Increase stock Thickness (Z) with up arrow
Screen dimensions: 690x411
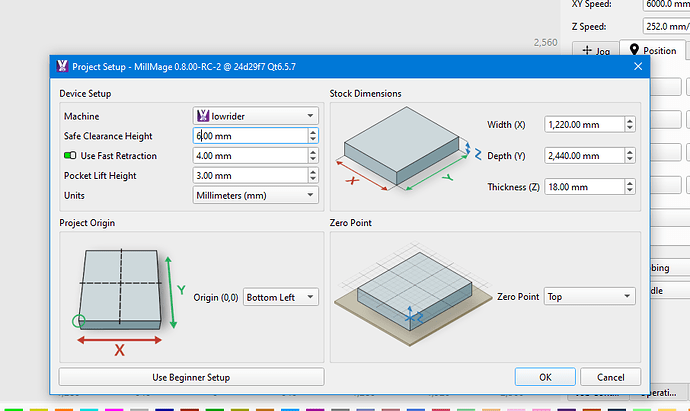click(x=630, y=183)
